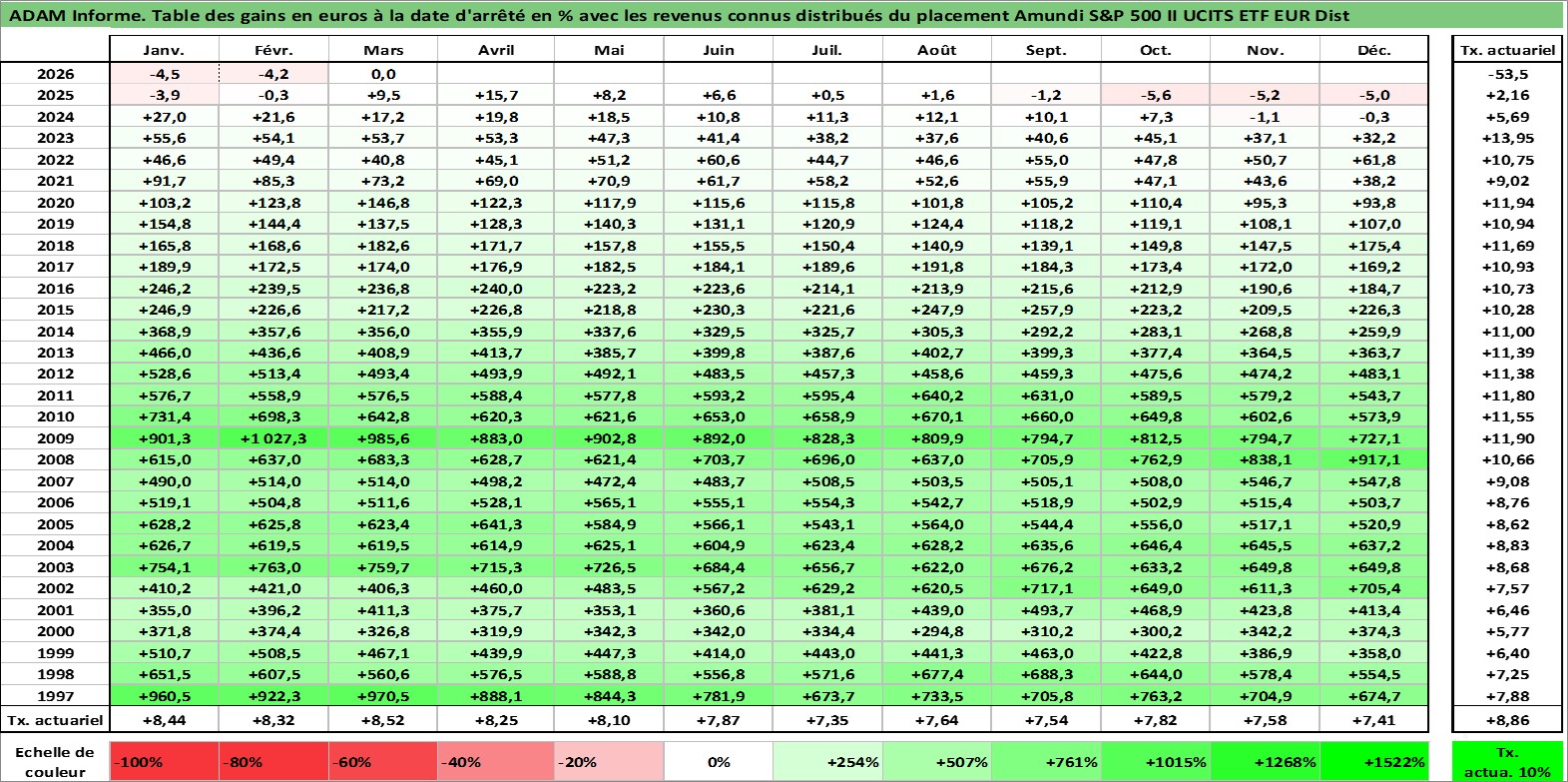1568x782 pixels.
Task: Select the +970,5 cell in March 1997
Action: pos(383,696)
